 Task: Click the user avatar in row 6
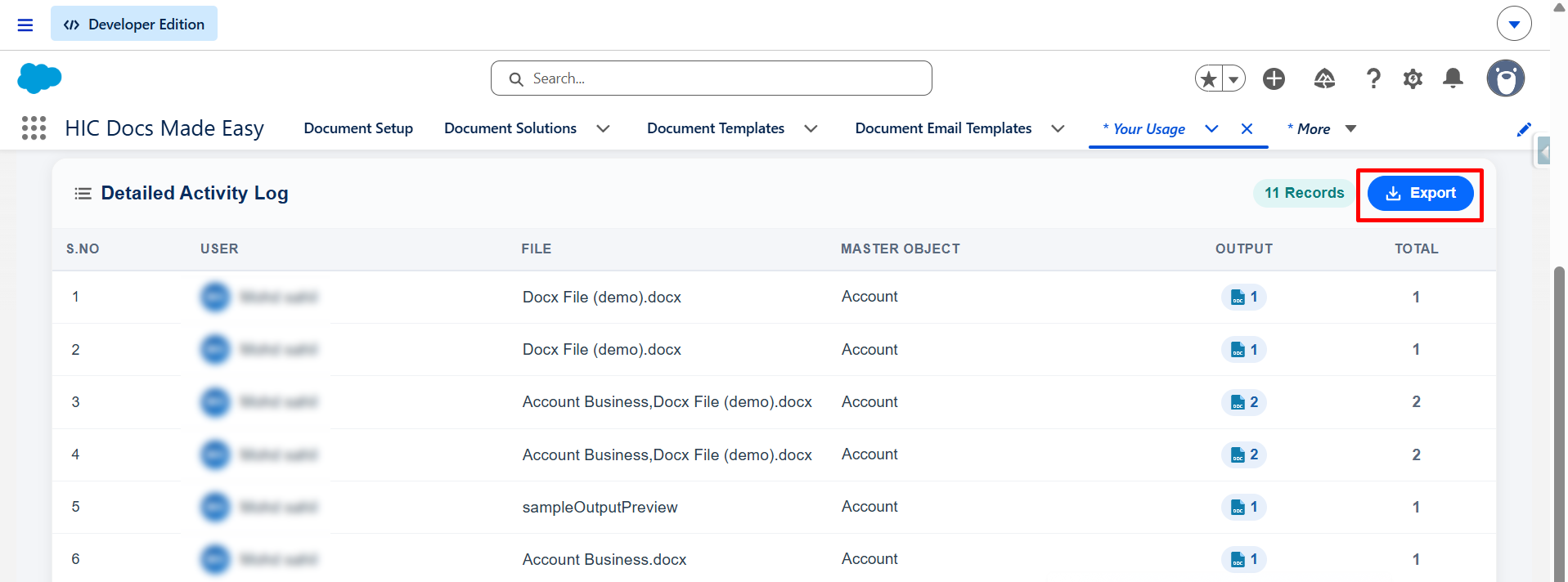(215, 559)
